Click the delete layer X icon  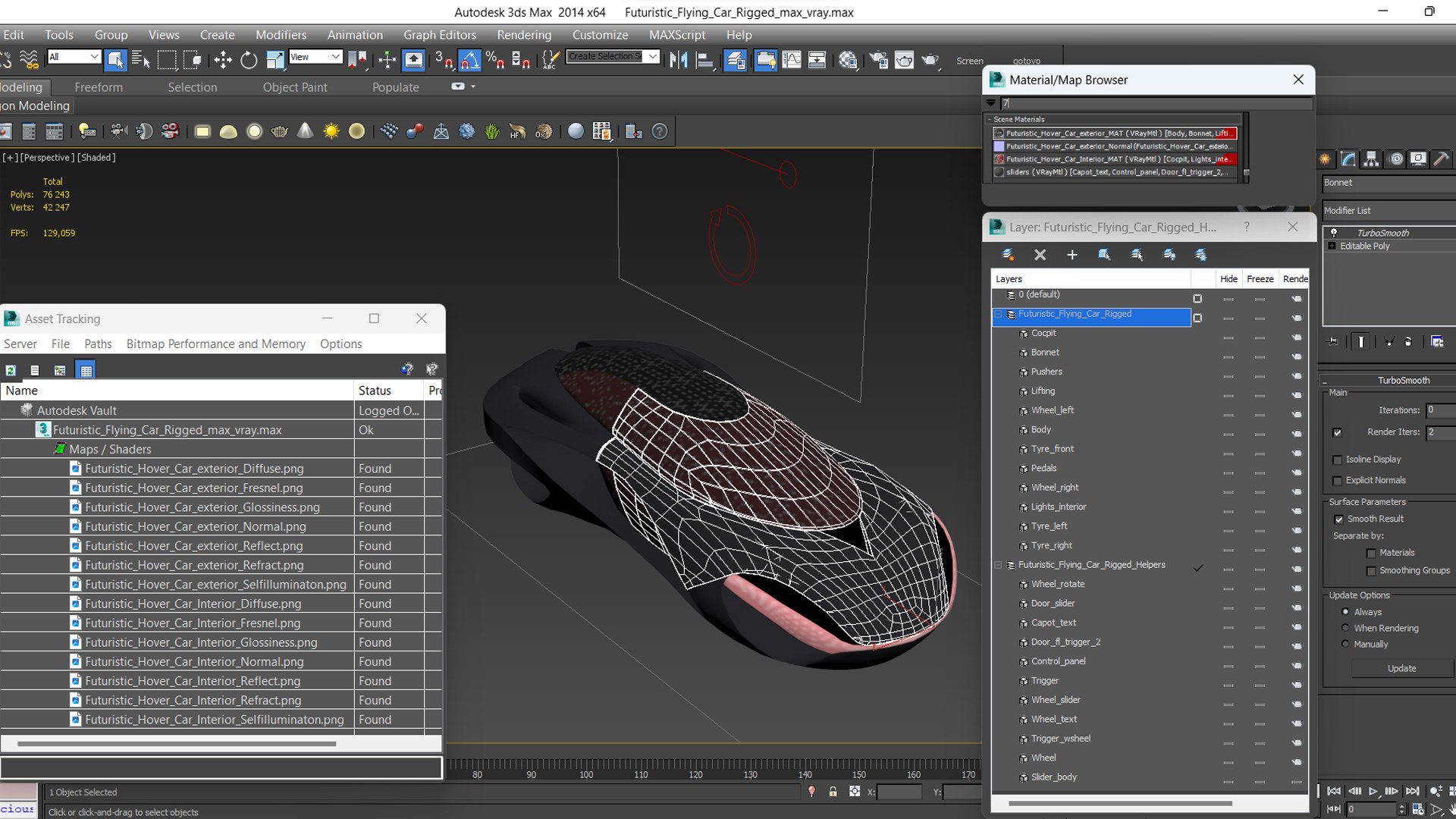click(1040, 255)
